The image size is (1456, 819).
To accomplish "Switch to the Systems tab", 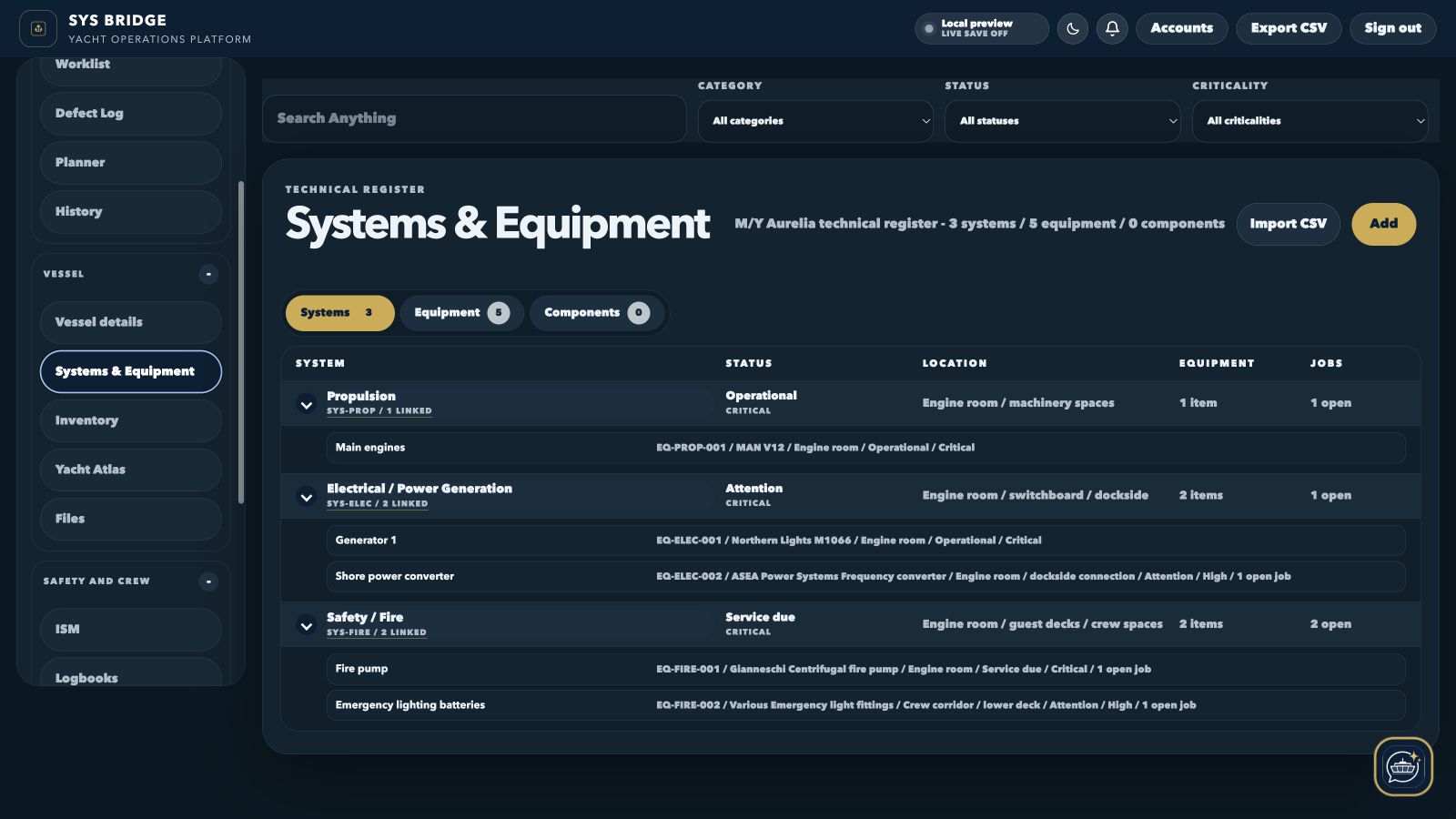I will [339, 313].
